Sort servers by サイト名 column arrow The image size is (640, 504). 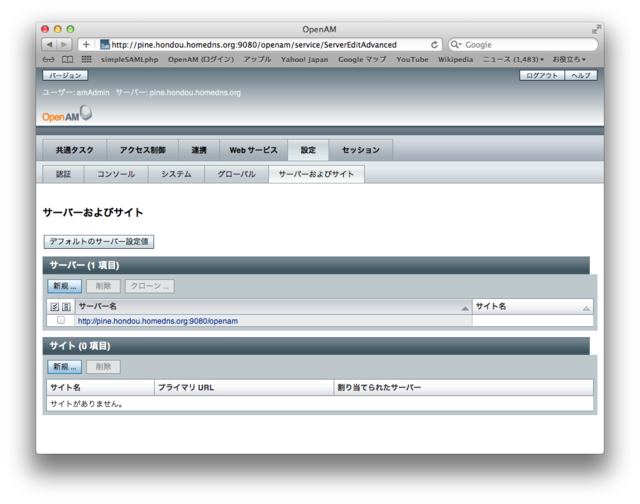pyautogui.click(x=586, y=308)
